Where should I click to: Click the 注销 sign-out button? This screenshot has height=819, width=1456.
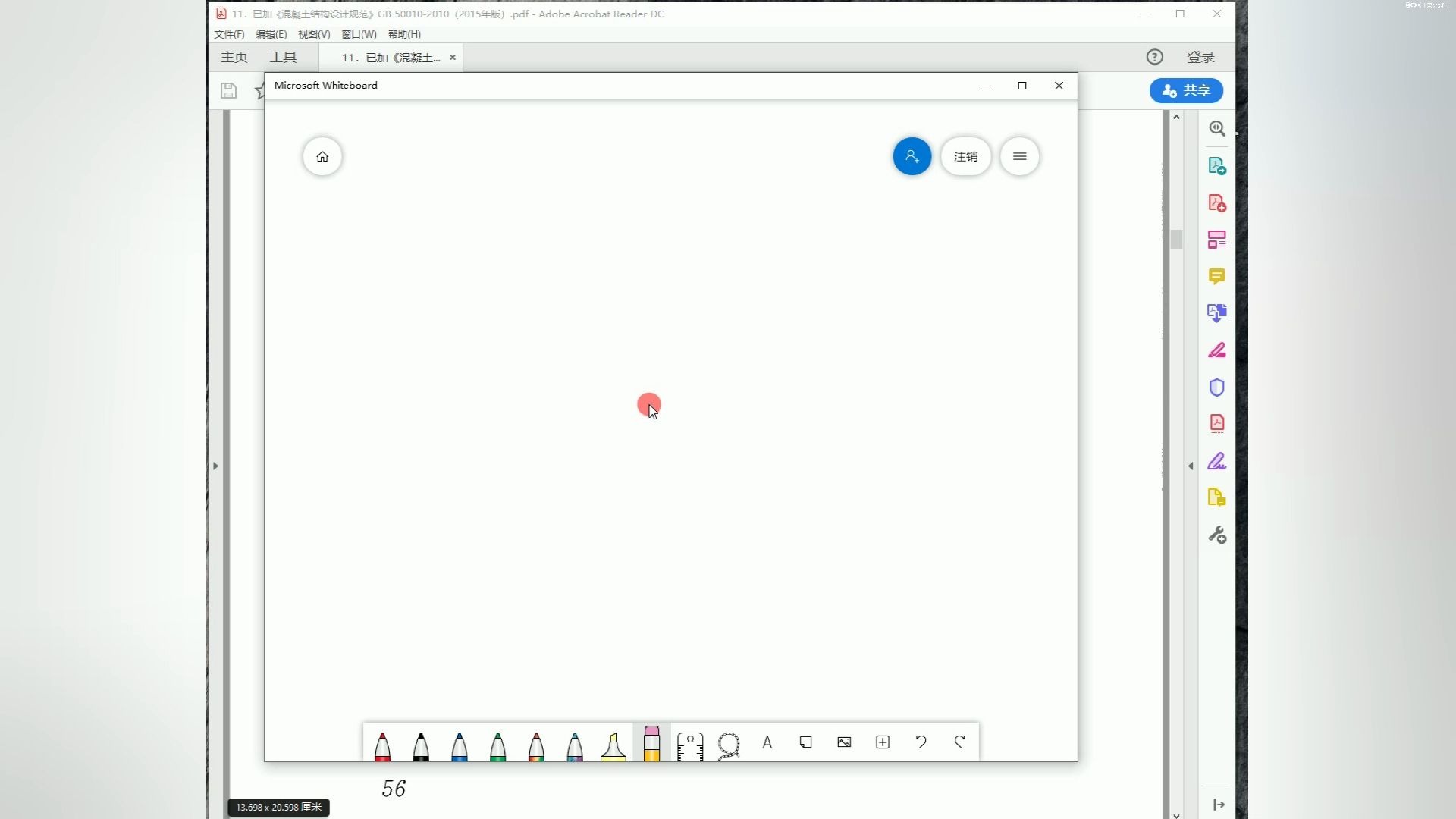tap(965, 156)
